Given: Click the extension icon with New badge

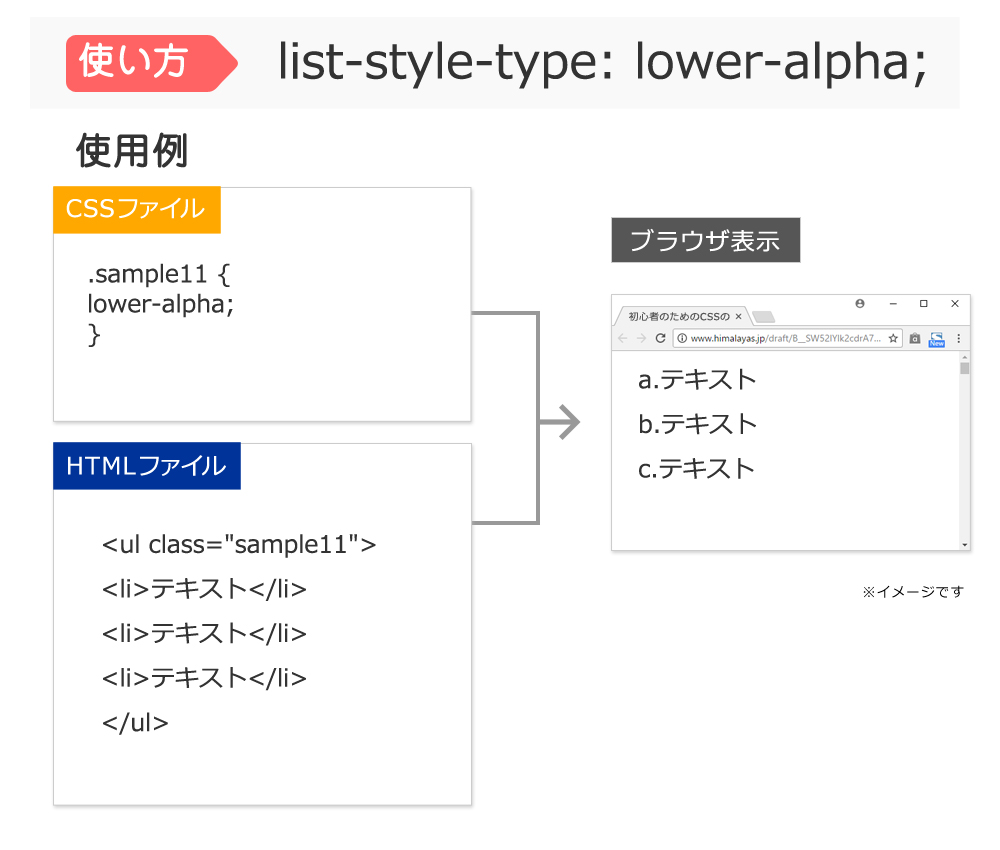Looking at the screenshot, I should click(936, 339).
